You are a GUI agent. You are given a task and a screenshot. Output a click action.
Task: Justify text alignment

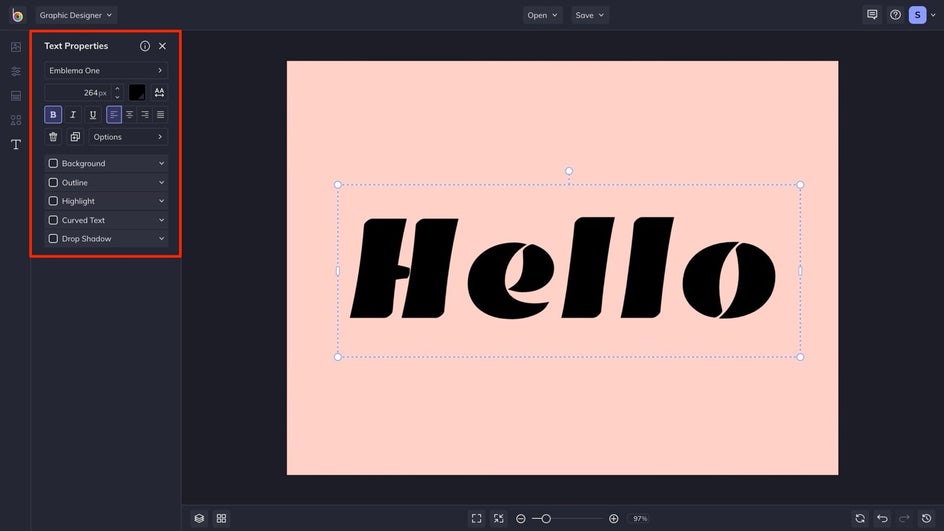[x=161, y=114]
